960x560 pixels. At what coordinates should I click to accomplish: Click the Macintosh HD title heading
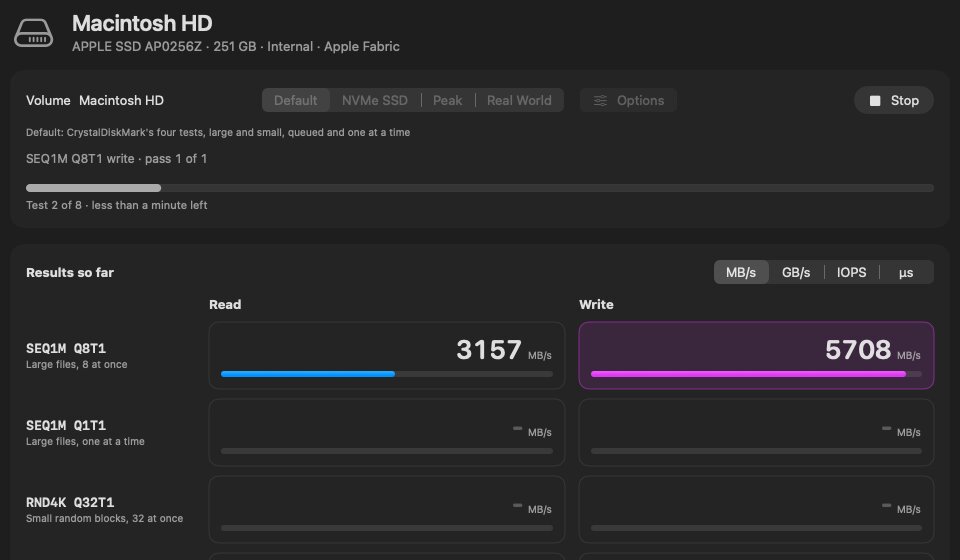click(x=142, y=23)
